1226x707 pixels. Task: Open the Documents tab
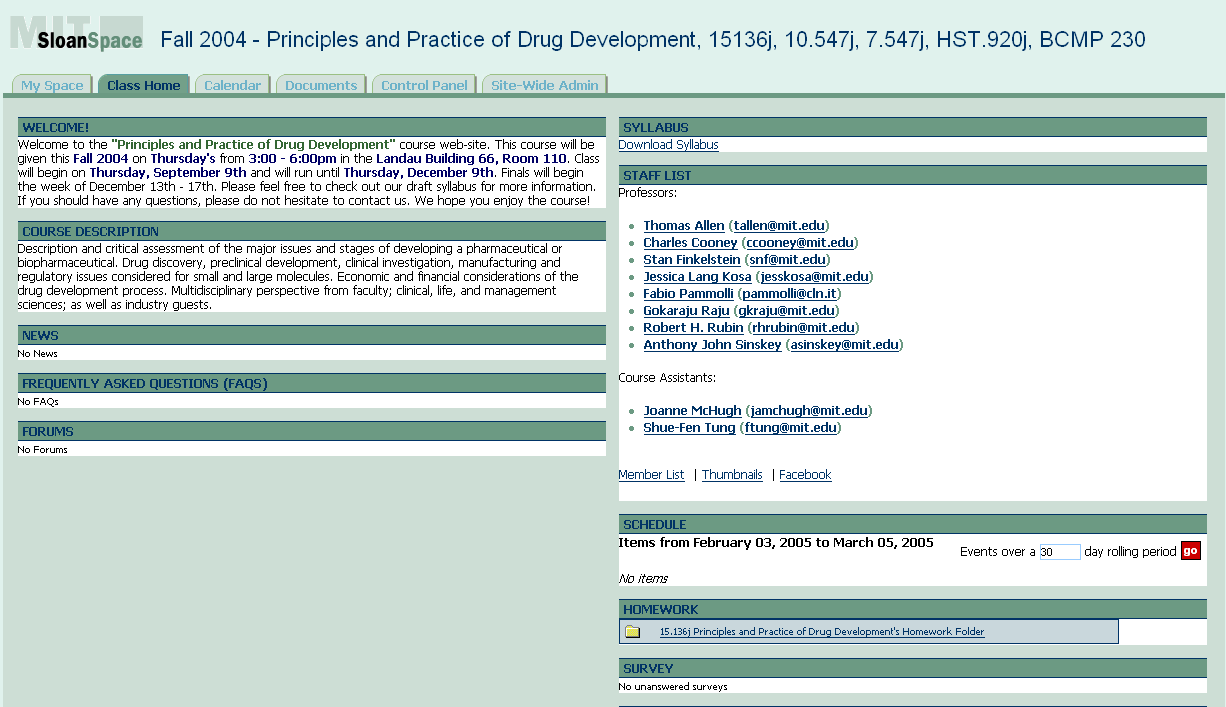321,86
